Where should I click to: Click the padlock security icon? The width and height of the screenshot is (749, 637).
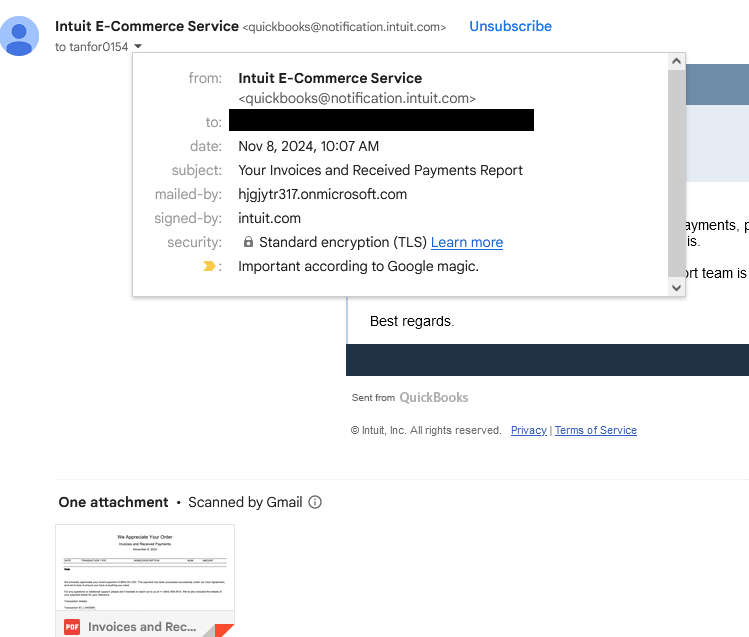[x=248, y=242]
